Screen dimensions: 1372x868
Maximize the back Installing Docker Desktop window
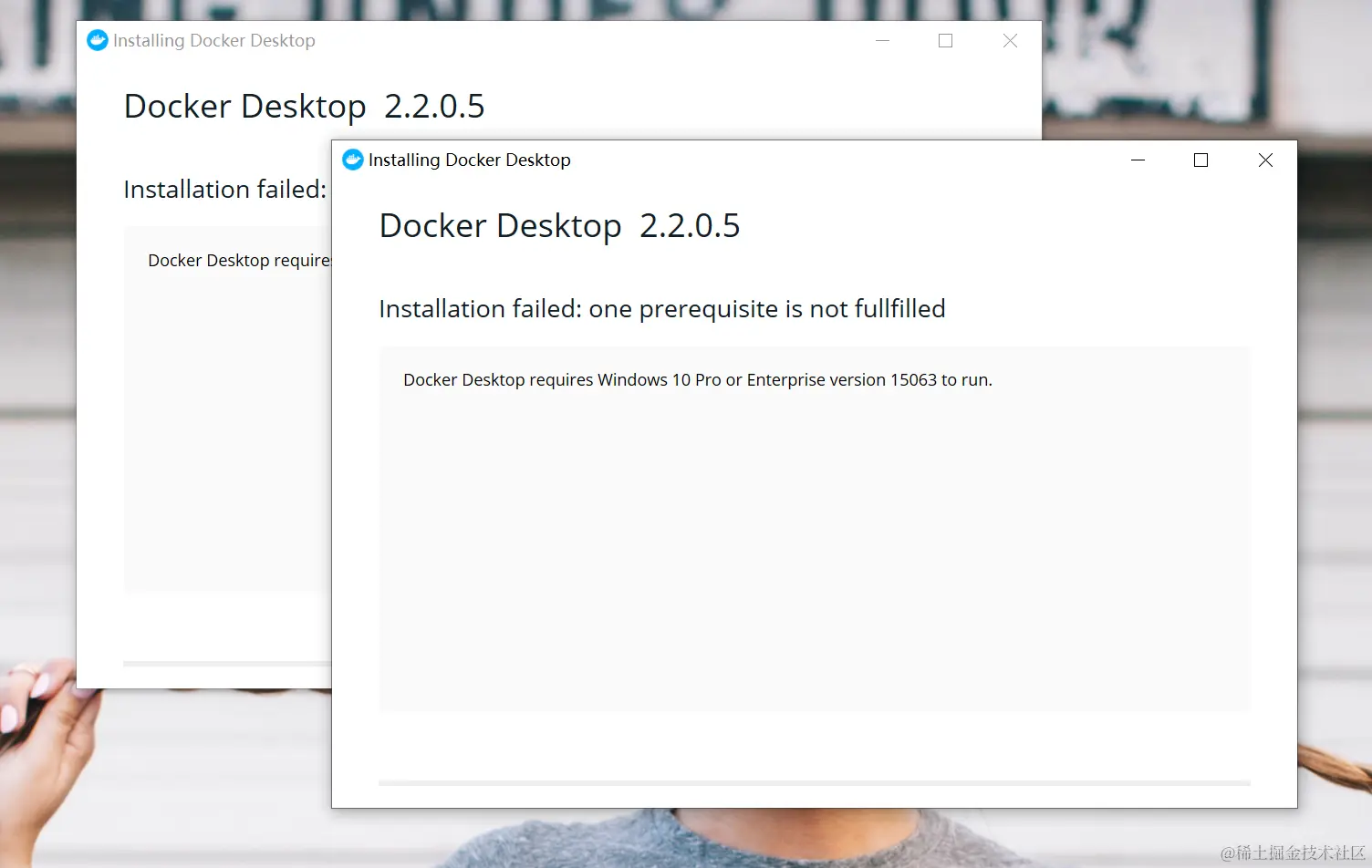(x=946, y=41)
